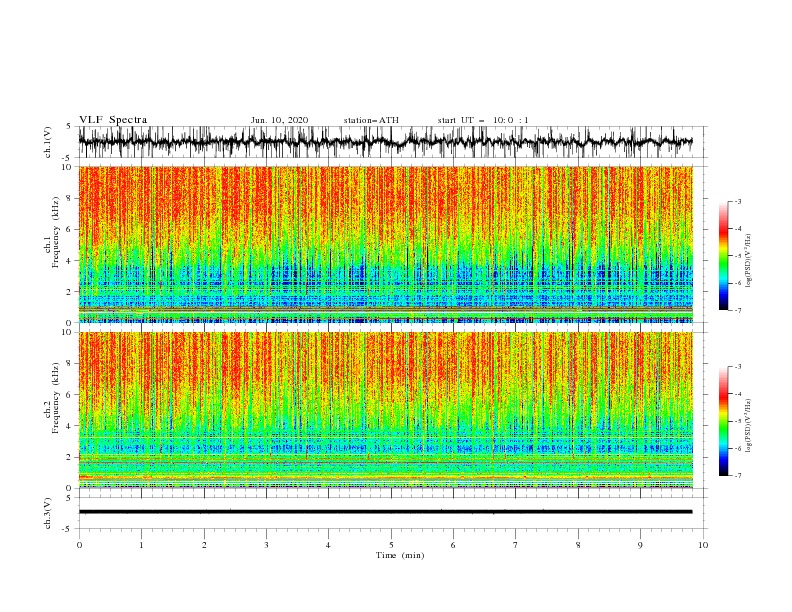Click the ch.2 PSD color bar
792x612 pixels.
point(724,421)
